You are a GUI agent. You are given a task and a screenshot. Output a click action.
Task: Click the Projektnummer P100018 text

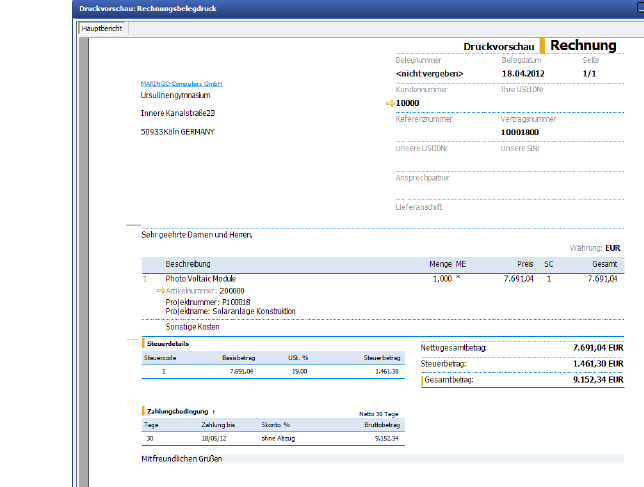pyautogui.click(x=208, y=300)
